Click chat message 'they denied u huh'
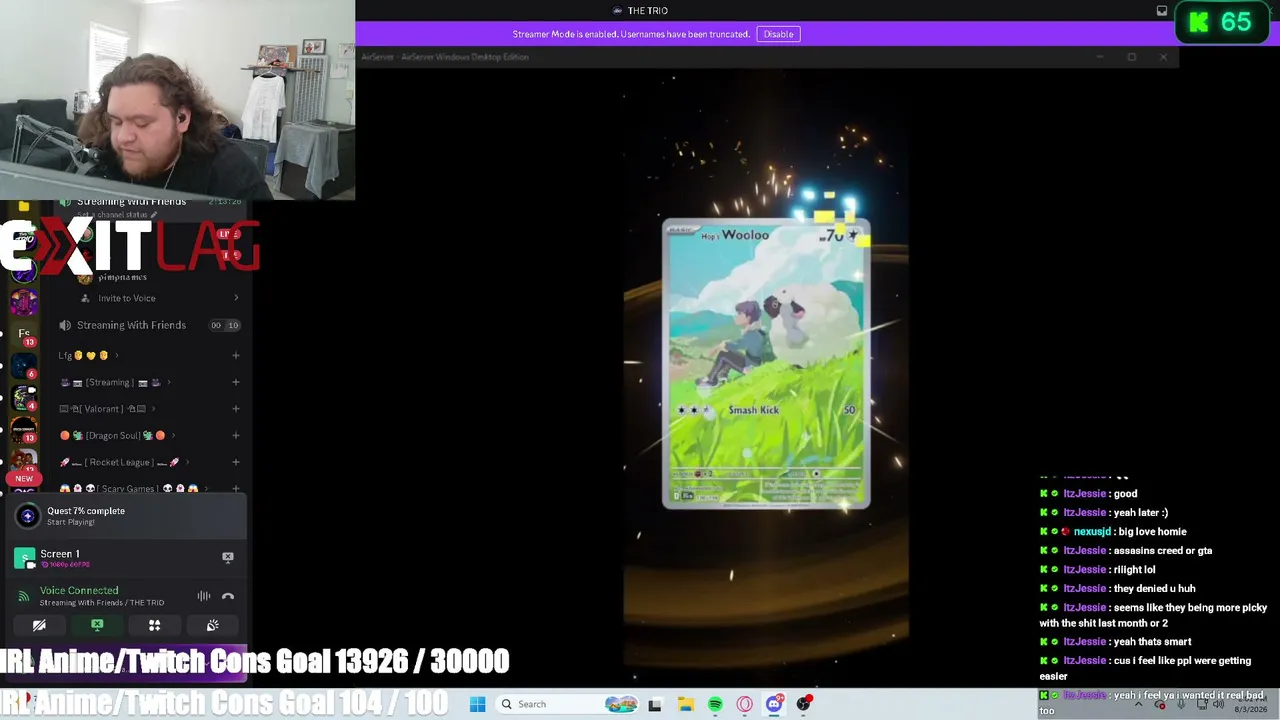The height and width of the screenshot is (720, 1280). (x=1154, y=589)
